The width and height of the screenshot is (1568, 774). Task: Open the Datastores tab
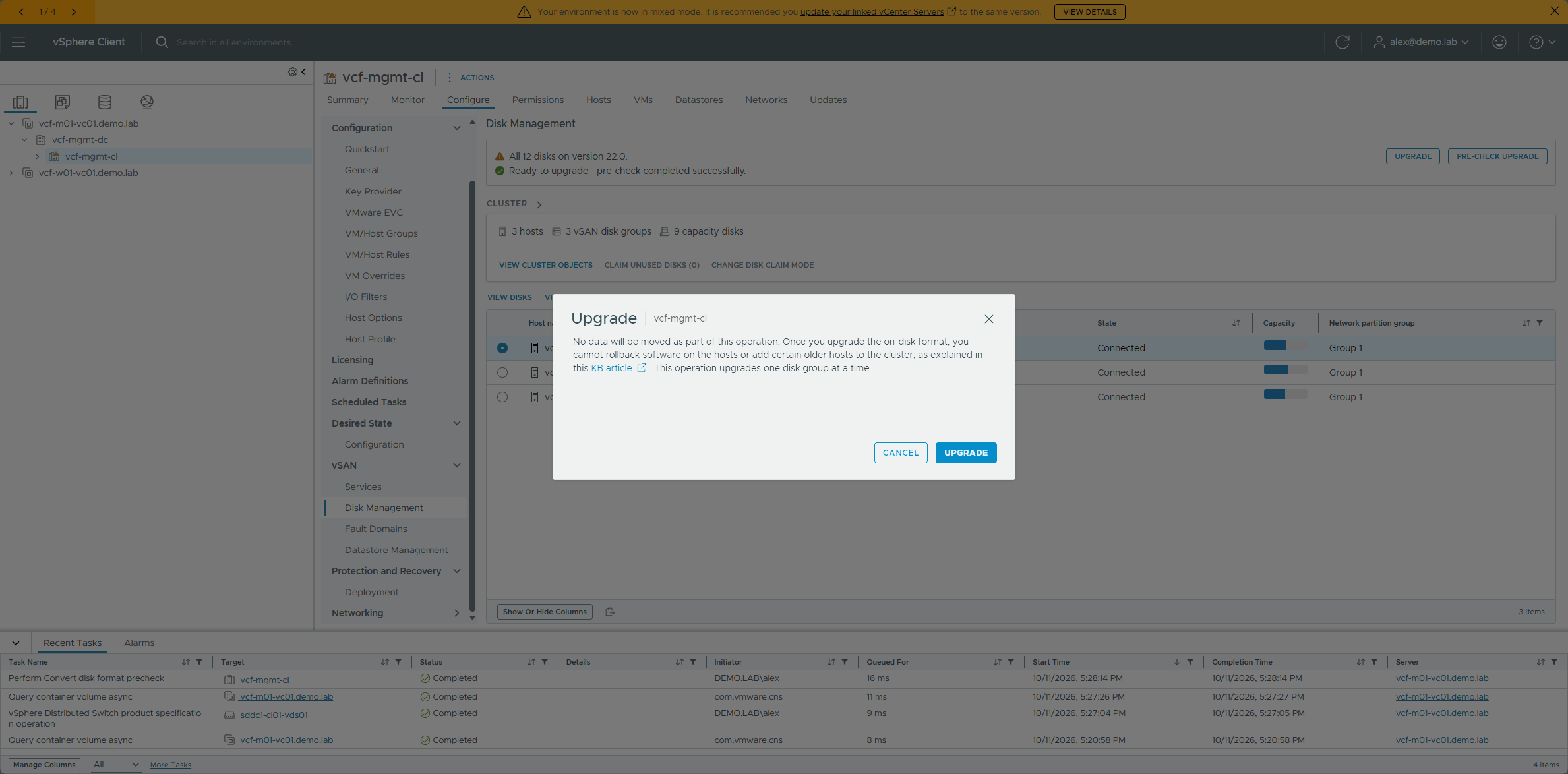pos(698,100)
